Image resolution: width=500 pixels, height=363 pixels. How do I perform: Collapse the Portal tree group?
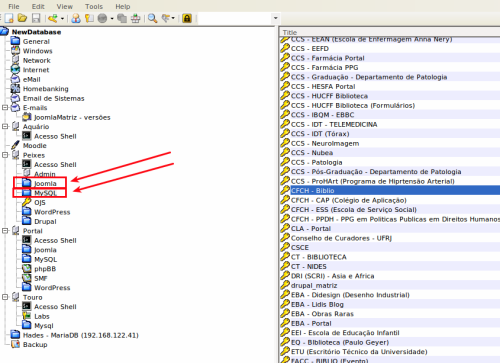click(5, 231)
